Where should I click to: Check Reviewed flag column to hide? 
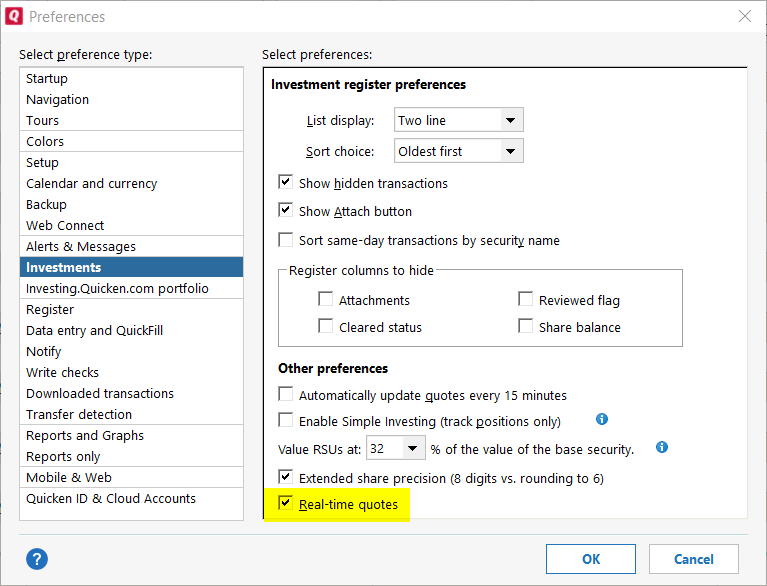[x=525, y=299]
